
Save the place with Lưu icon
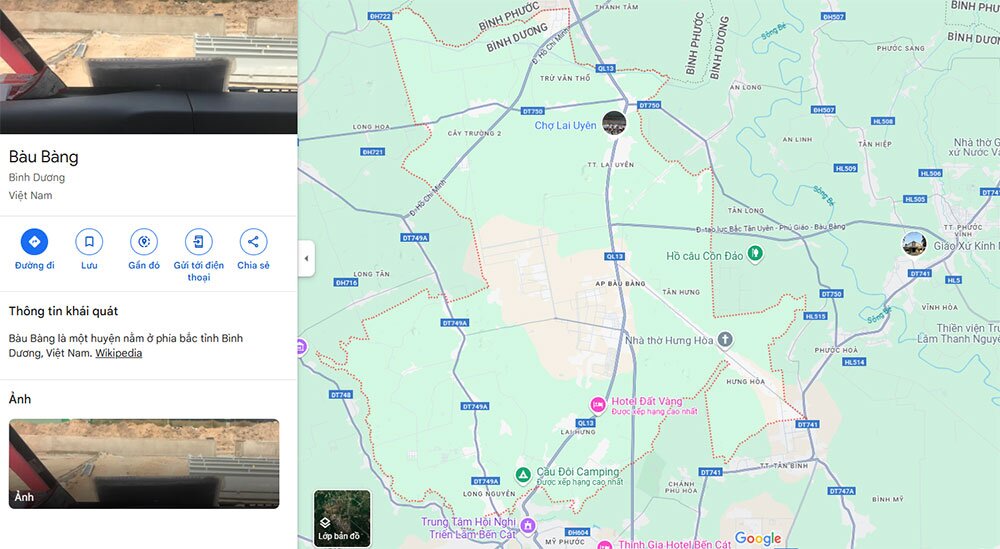pyautogui.click(x=89, y=242)
